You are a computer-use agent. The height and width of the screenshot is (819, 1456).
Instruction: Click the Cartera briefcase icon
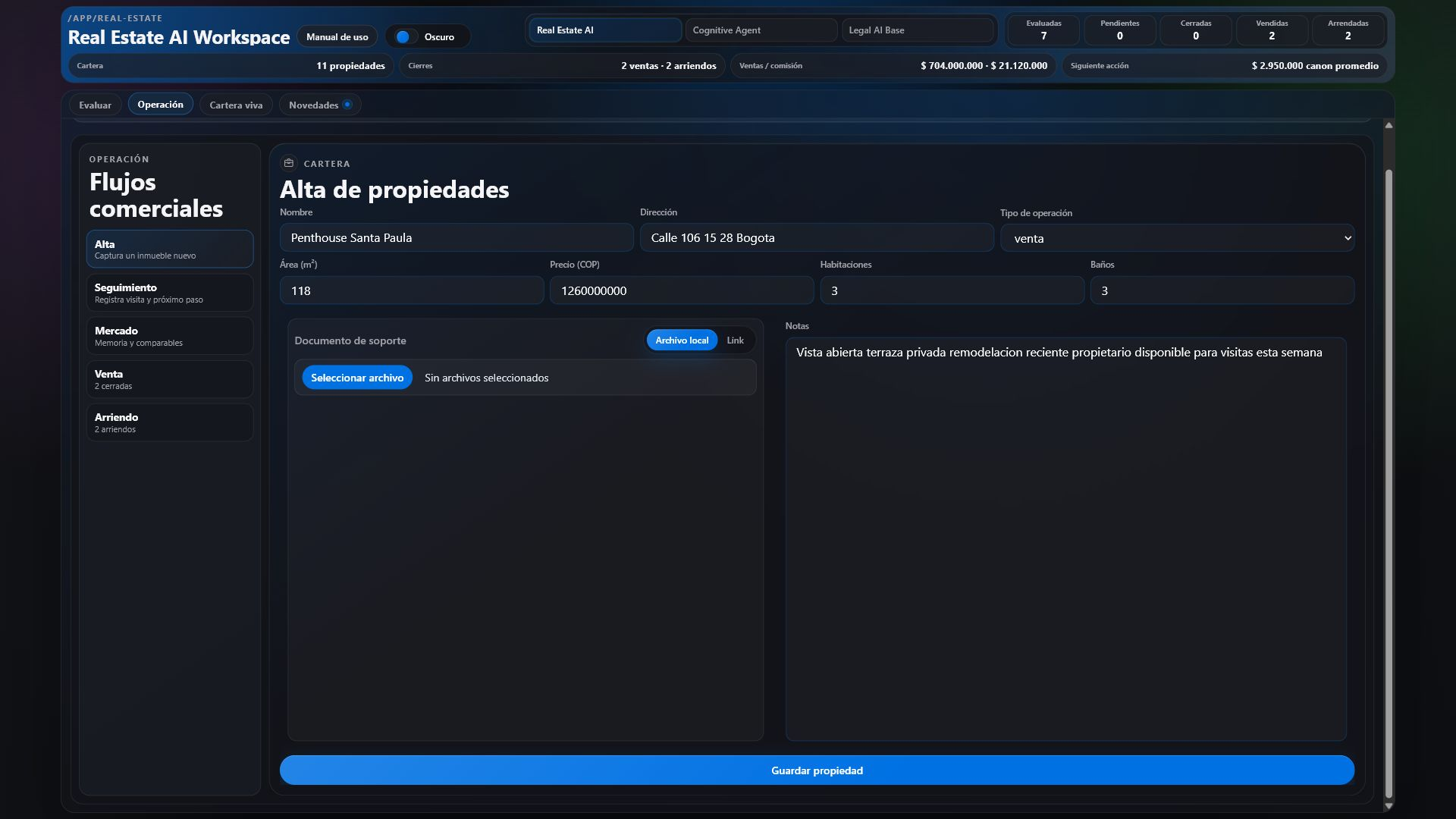click(x=288, y=163)
